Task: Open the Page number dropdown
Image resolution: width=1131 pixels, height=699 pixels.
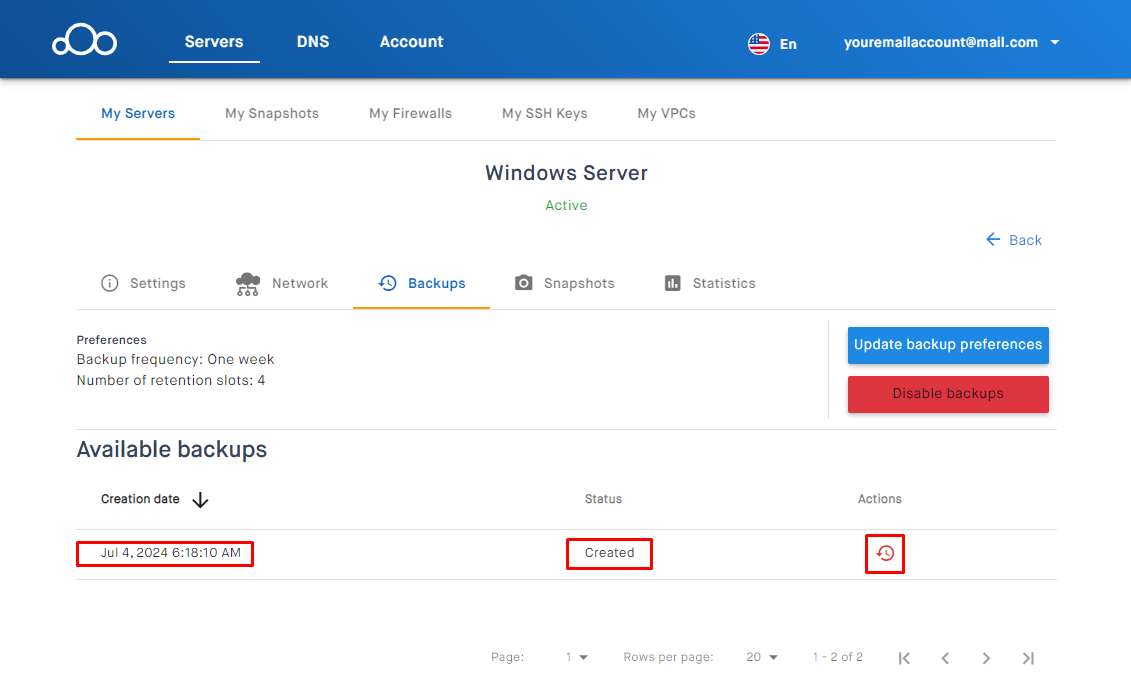Action: (577, 657)
